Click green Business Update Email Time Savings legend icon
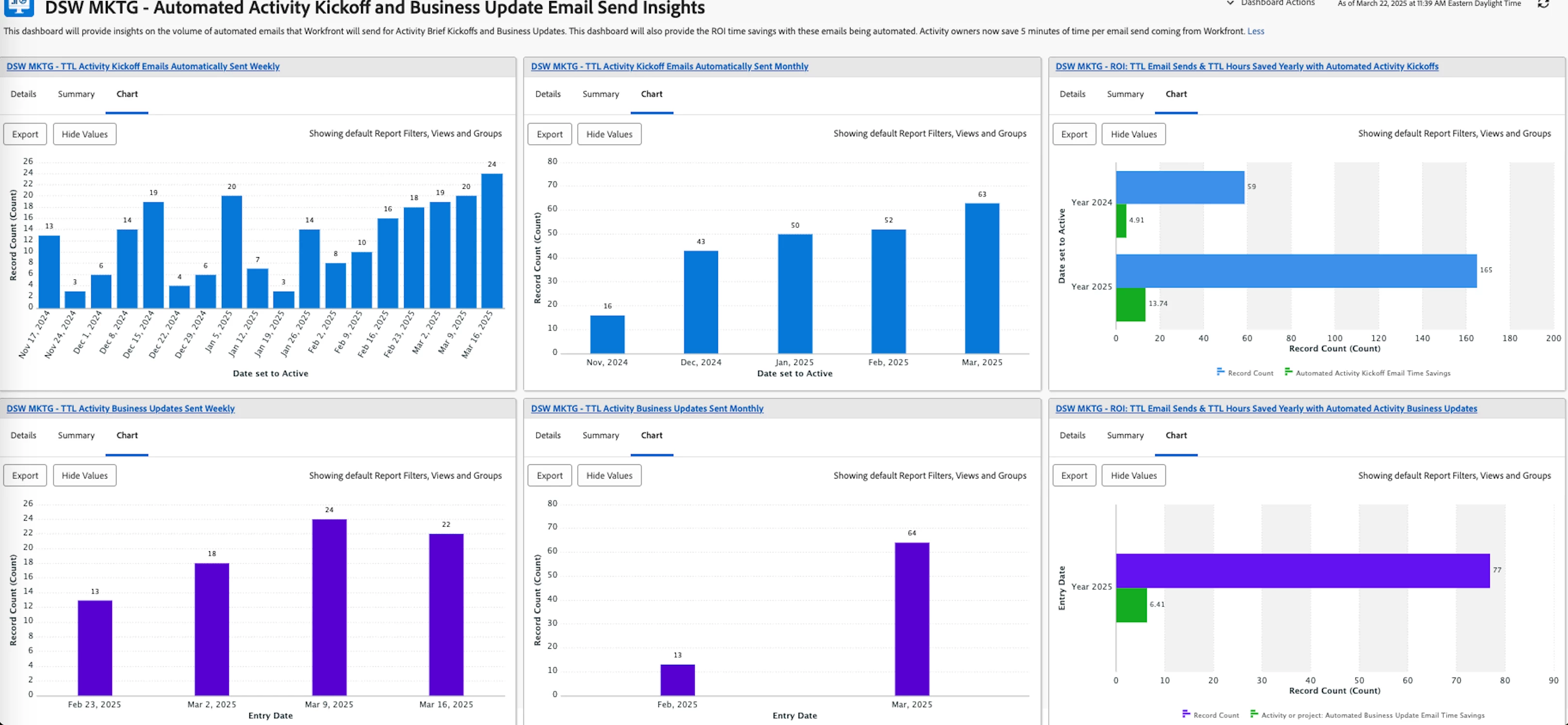The image size is (1568, 725). 1254,713
